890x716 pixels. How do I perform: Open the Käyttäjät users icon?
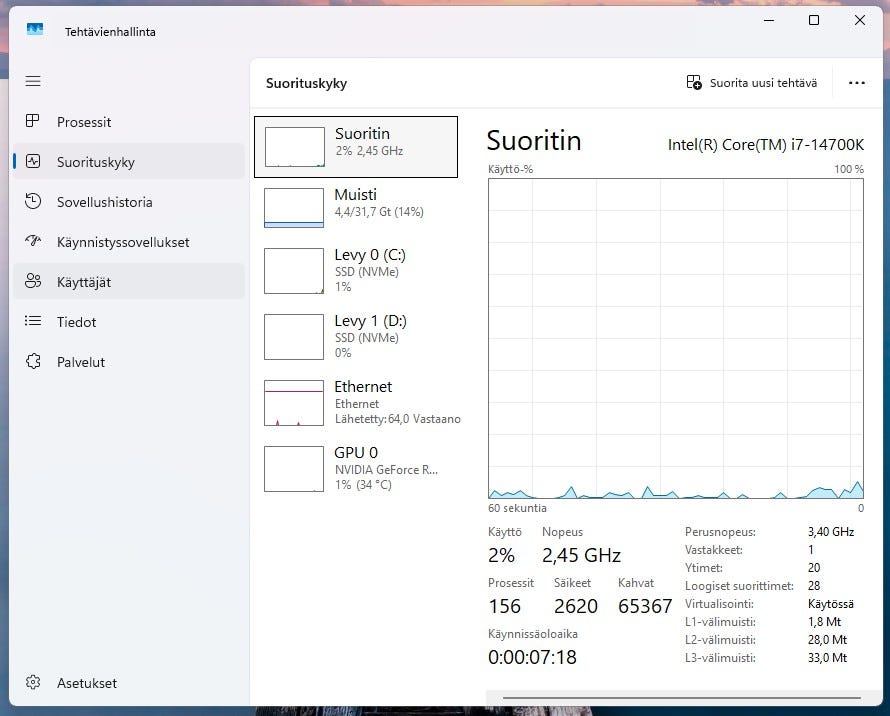33,282
